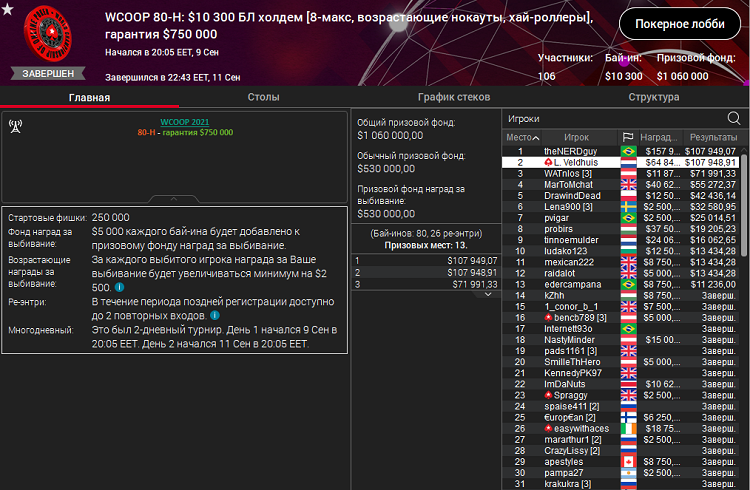This screenshot has height=490, width=750.
Task: Click first place payout $107 949,07 row
Action: 426,261
